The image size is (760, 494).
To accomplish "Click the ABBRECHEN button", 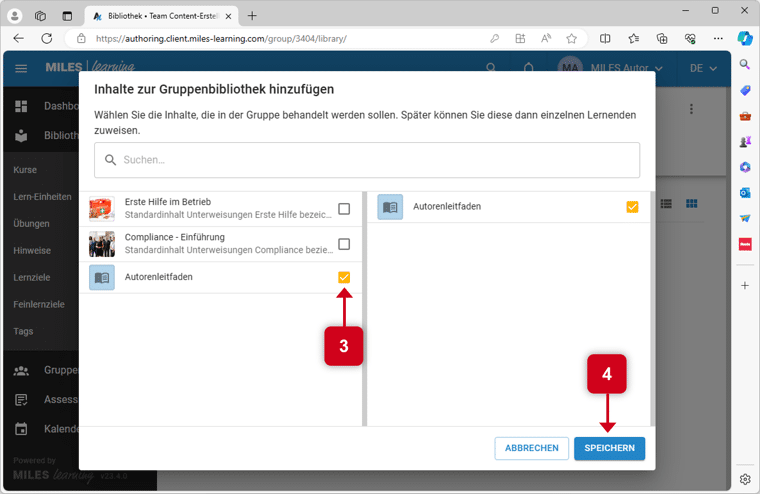I will click(531, 448).
